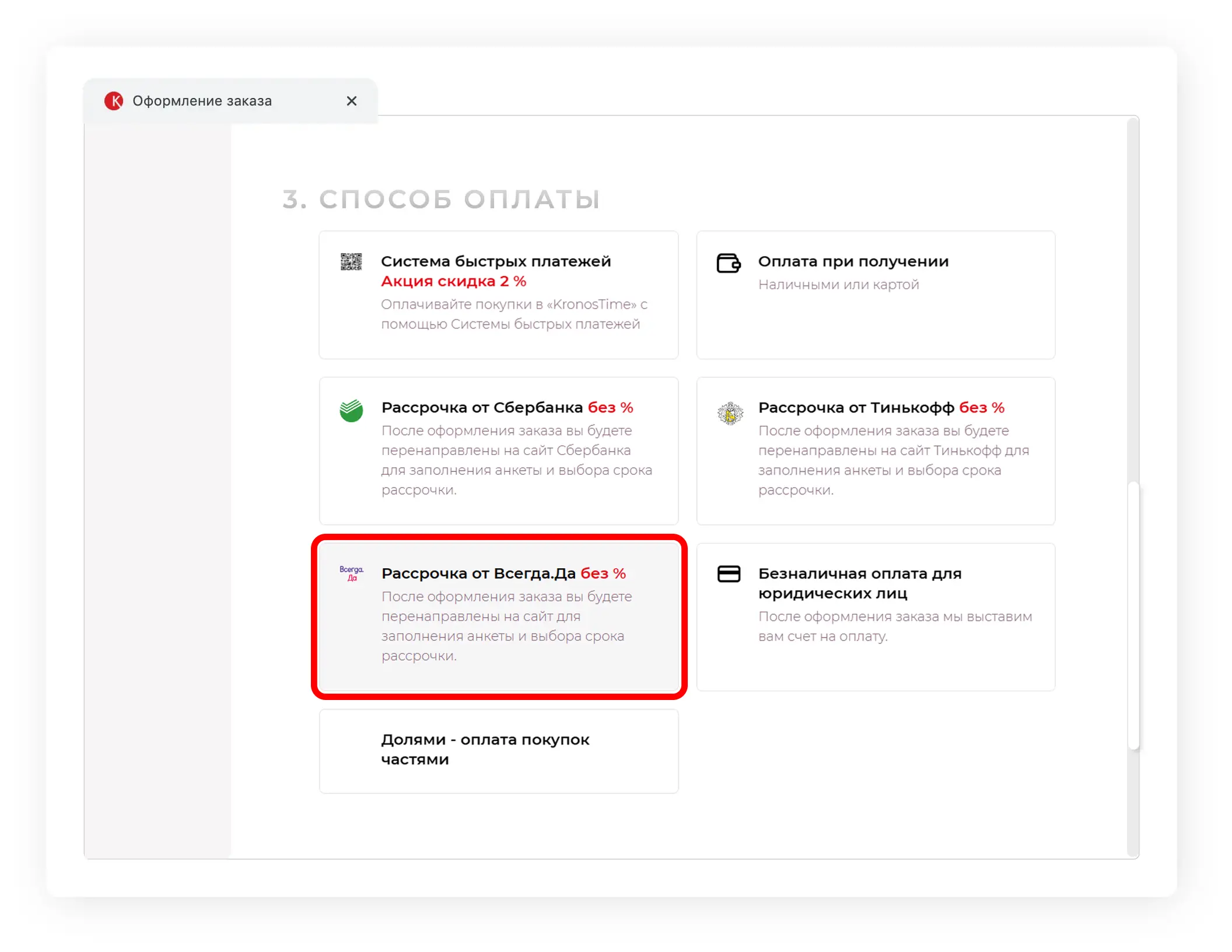
Task: Choose Безналичная оплата для юридических лиц
Action: 876,617
